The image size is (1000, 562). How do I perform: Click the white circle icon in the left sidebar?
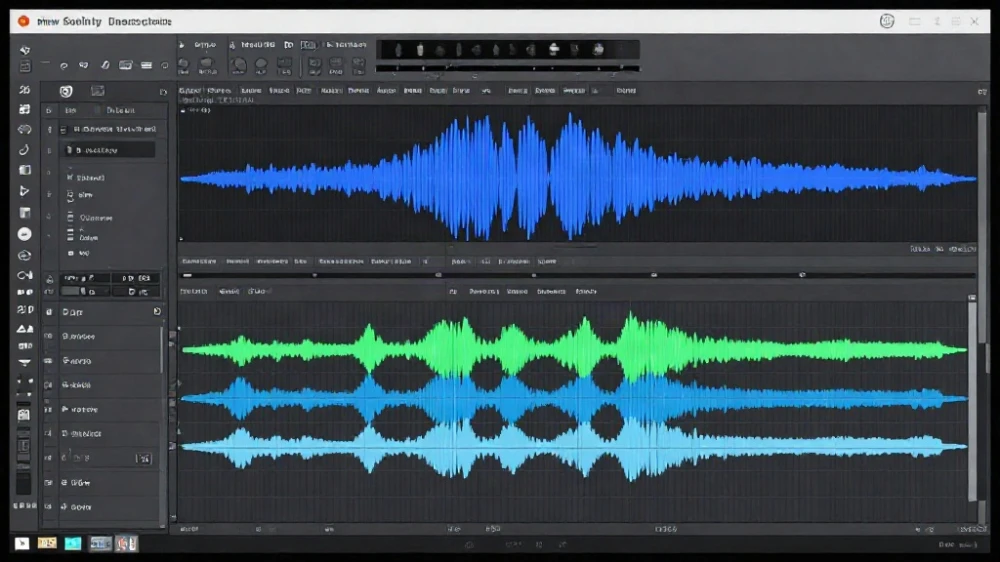(x=24, y=234)
